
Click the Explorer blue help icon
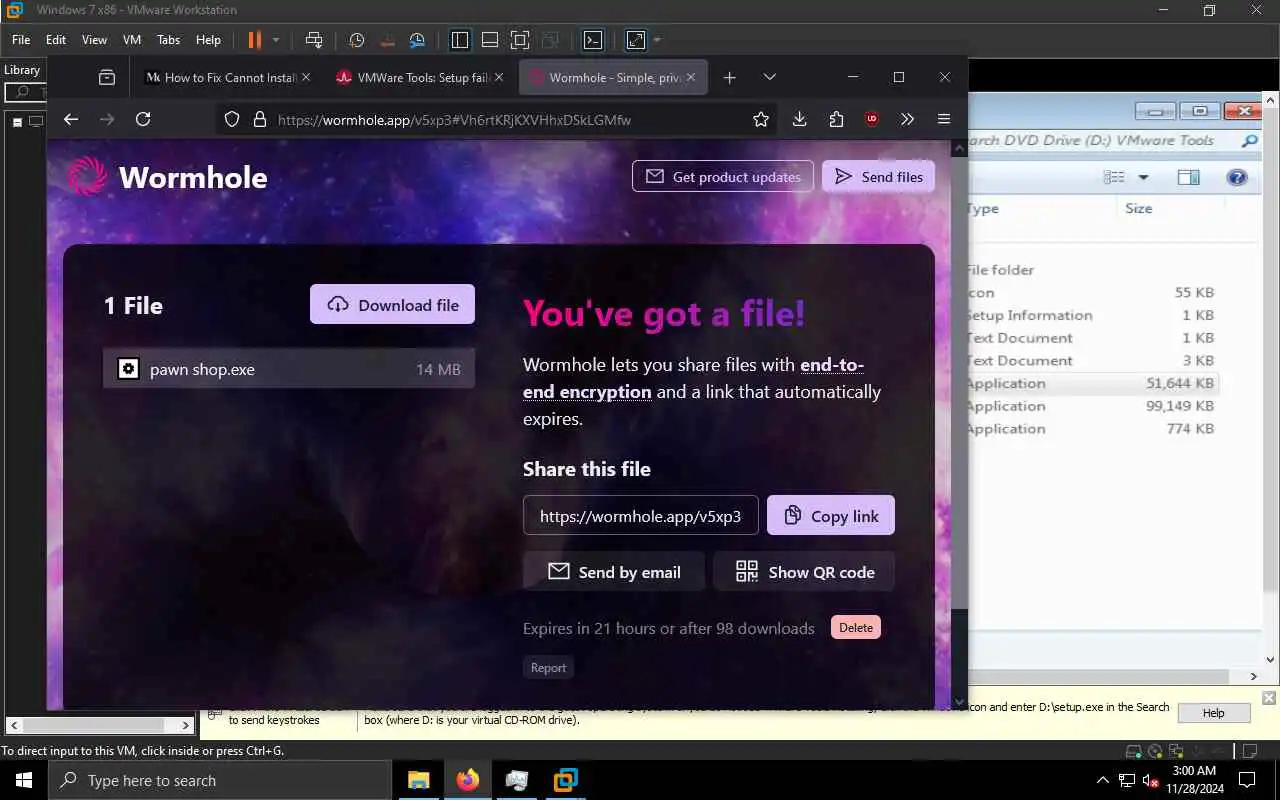click(x=1237, y=177)
